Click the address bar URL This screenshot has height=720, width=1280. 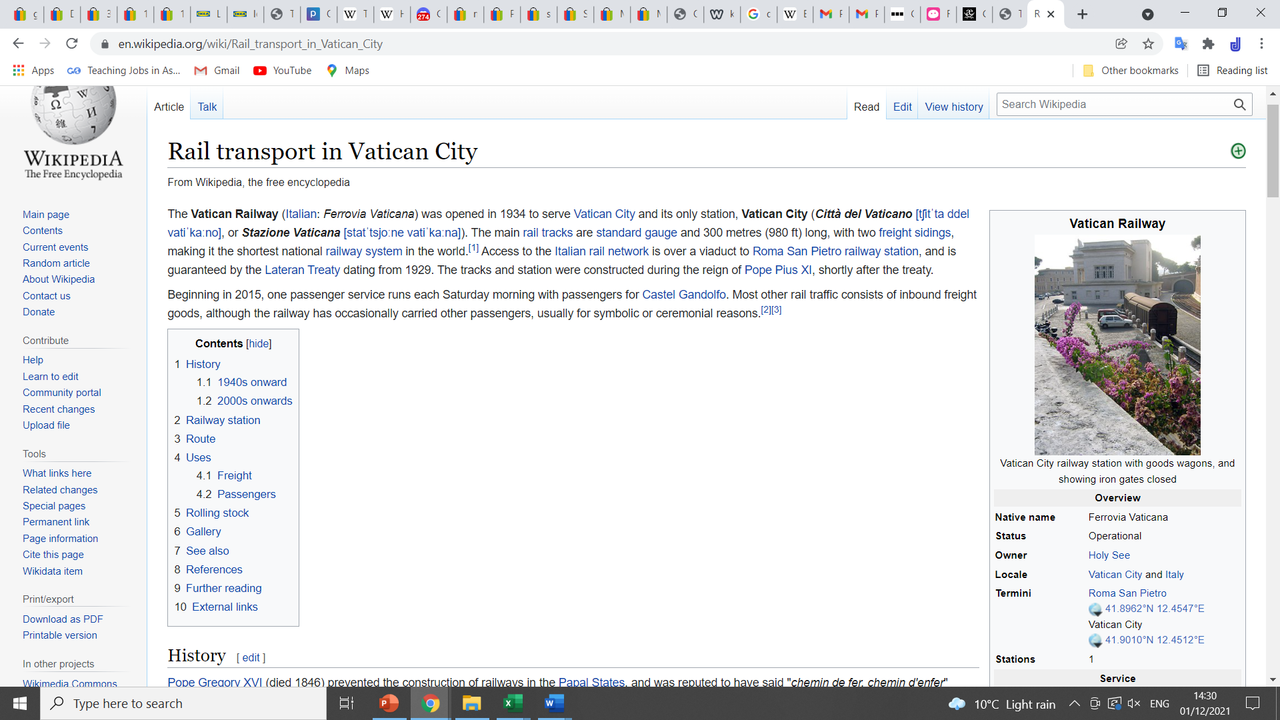pos(250,44)
